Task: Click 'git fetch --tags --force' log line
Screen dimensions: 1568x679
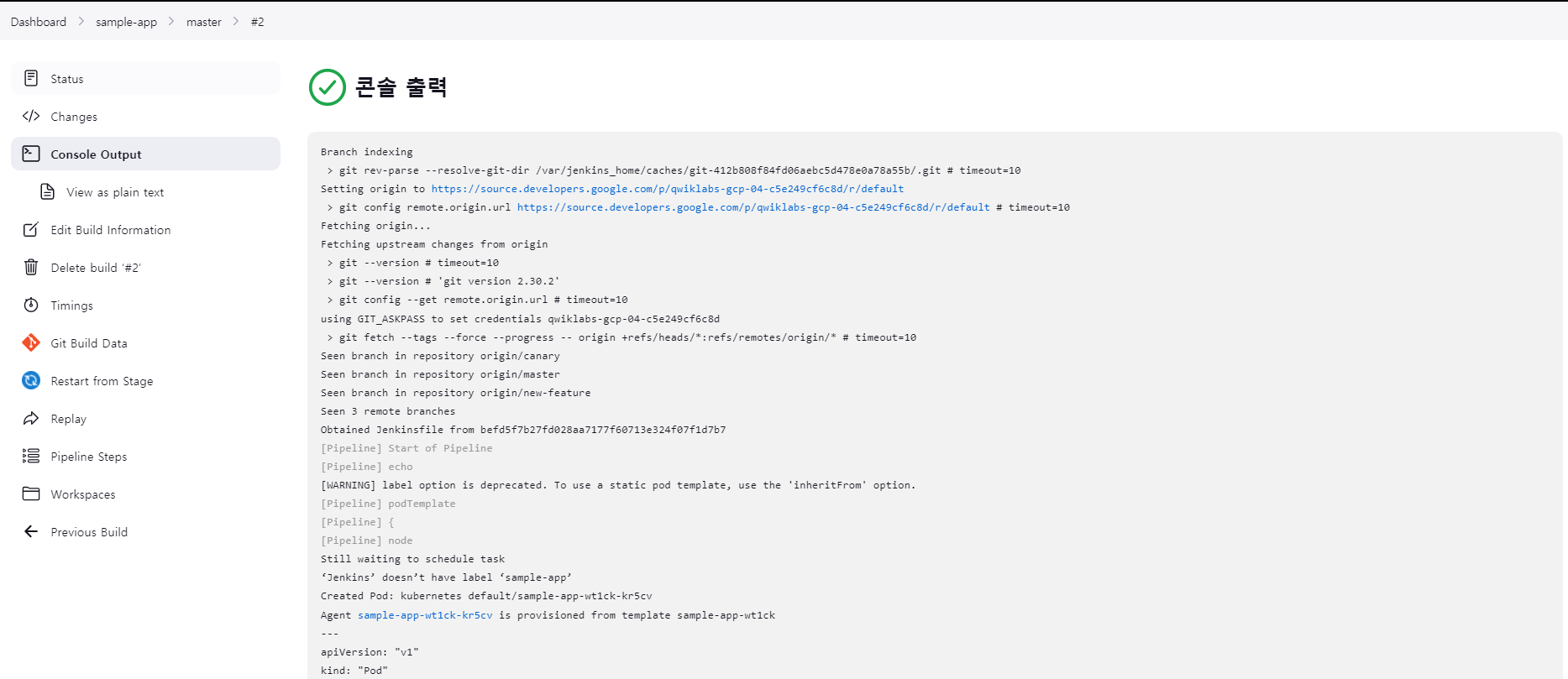Action: tap(621, 337)
